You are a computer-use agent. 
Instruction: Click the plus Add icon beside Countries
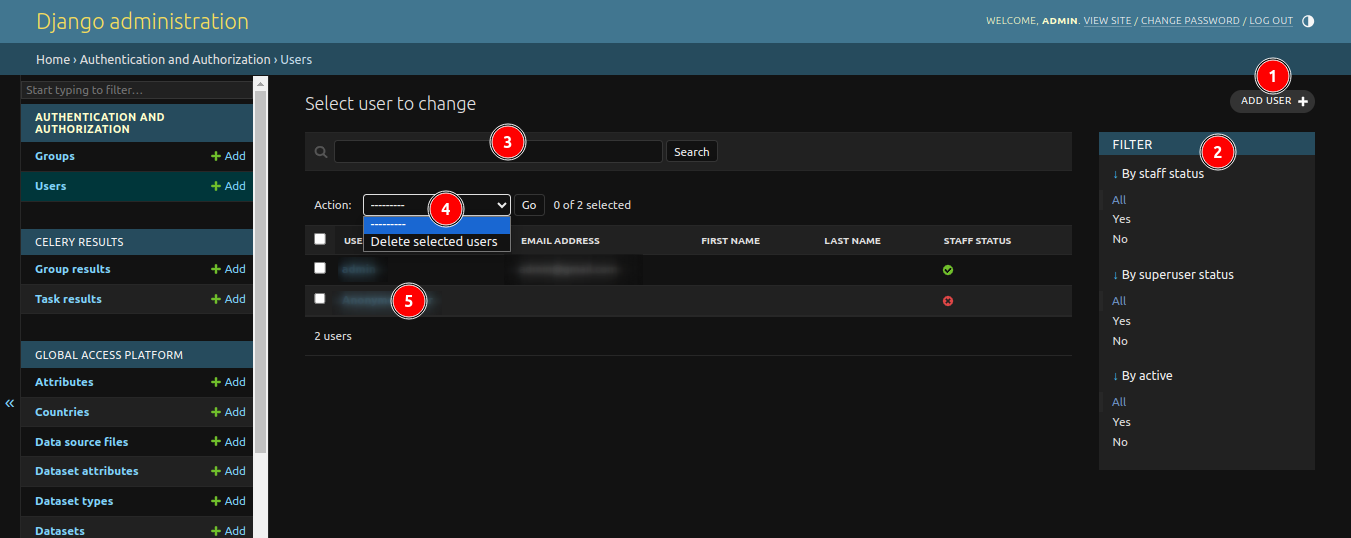coord(215,412)
